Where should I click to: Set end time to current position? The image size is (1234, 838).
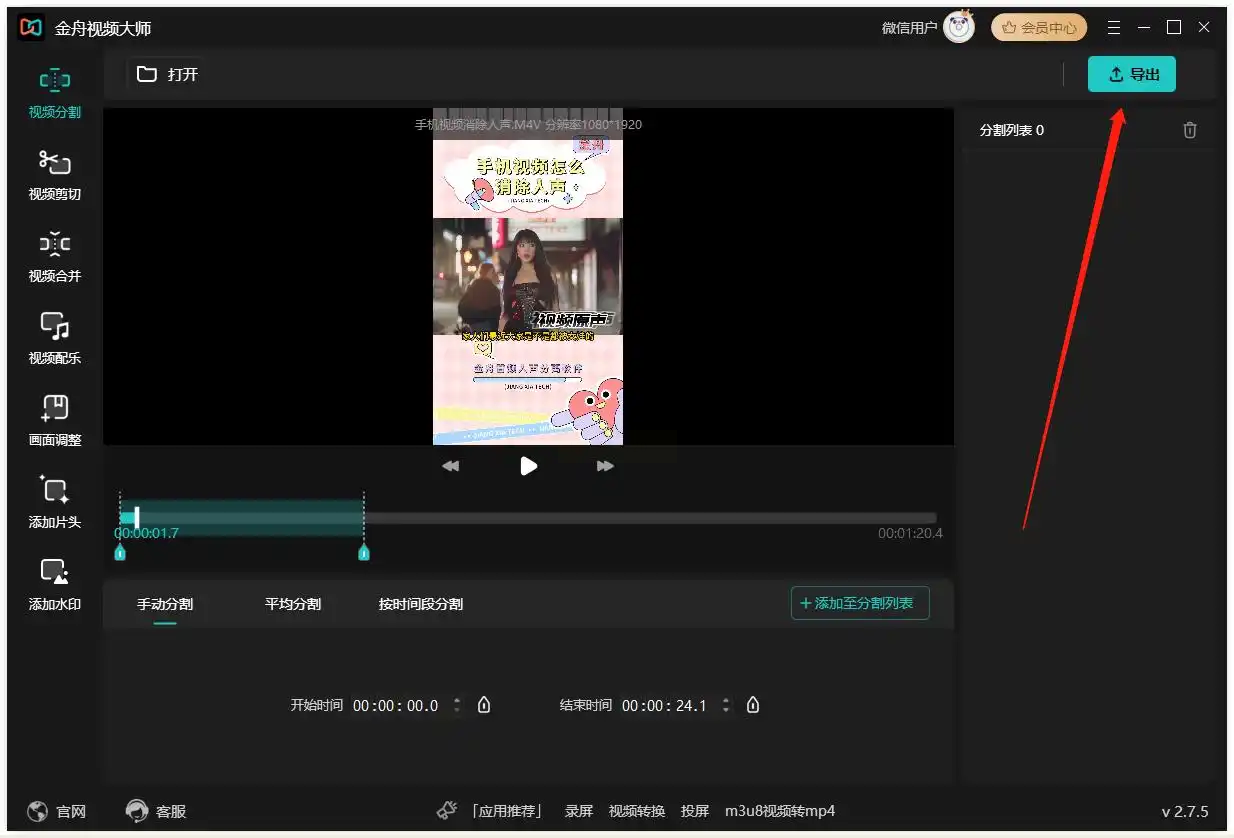753,705
